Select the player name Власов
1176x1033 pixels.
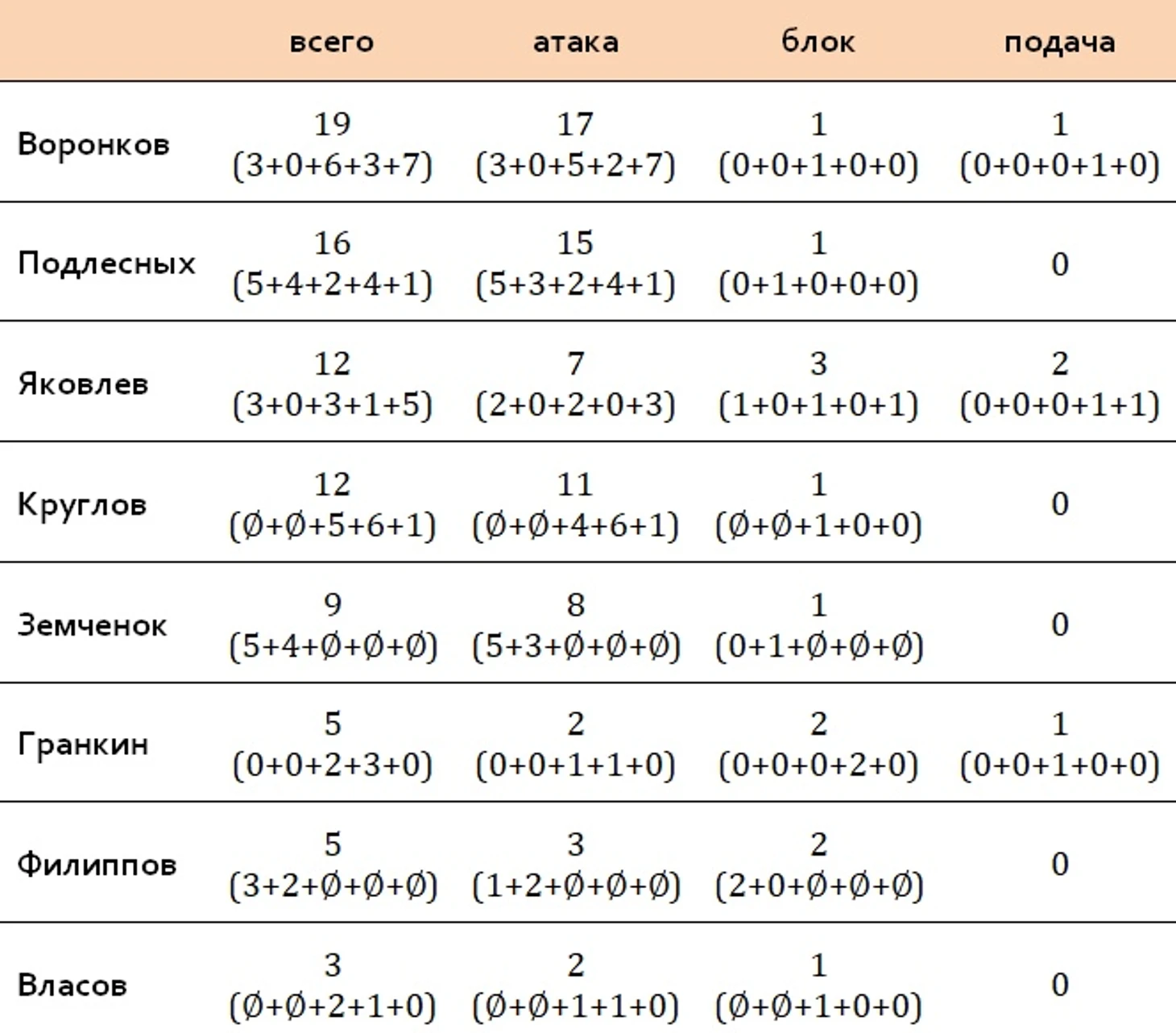pos(72,985)
